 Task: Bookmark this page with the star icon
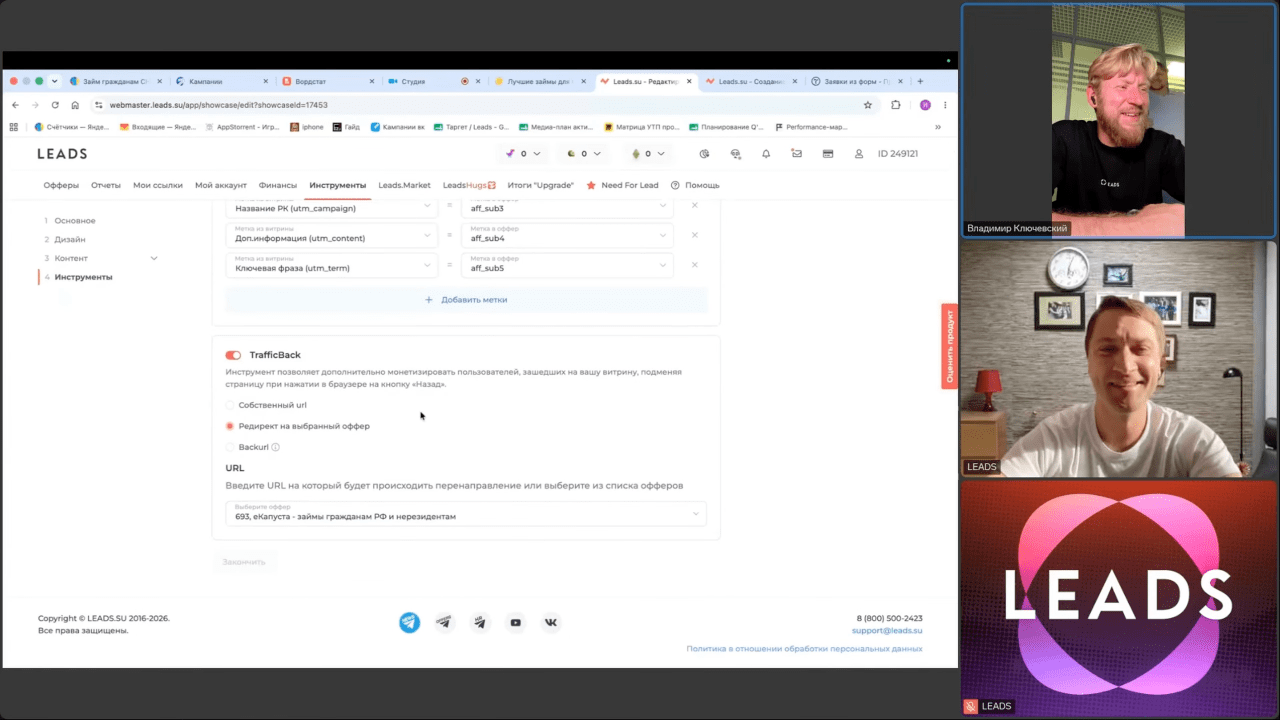point(867,105)
